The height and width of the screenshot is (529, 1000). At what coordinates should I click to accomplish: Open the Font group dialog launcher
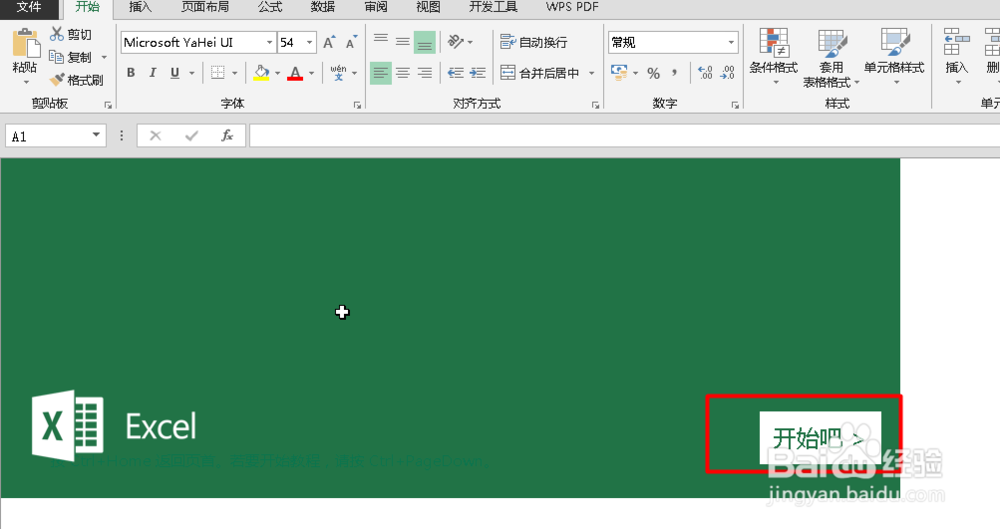pyautogui.click(x=357, y=105)
